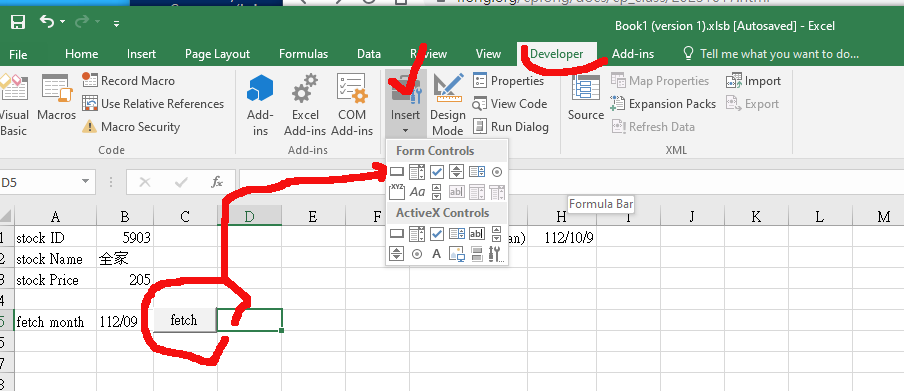The width and height of the screenshot is (904, 391).
Task: Select cell B3 containing 205
Action: 125,280
